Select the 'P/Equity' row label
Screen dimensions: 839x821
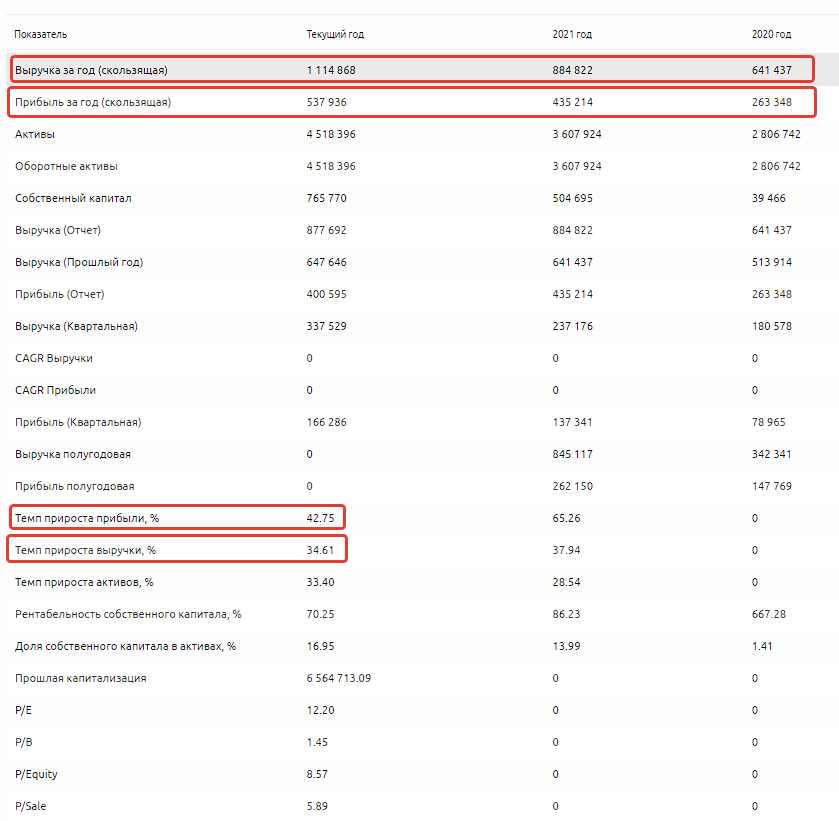(x=36, y=774)
